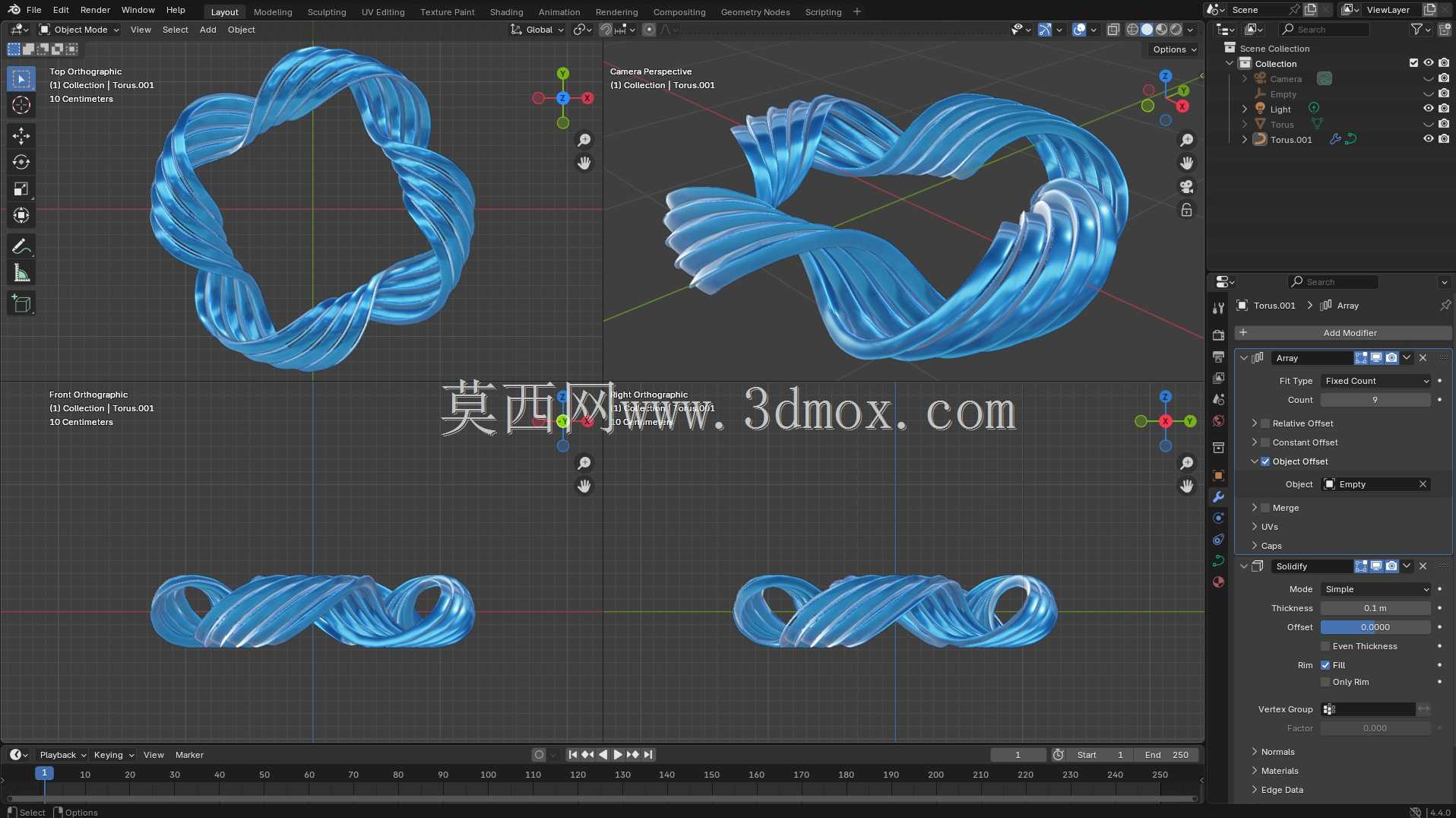Open Object Mode dropdown
Viewport: 1456px width, 818px height.
click(x=79, y=30)
